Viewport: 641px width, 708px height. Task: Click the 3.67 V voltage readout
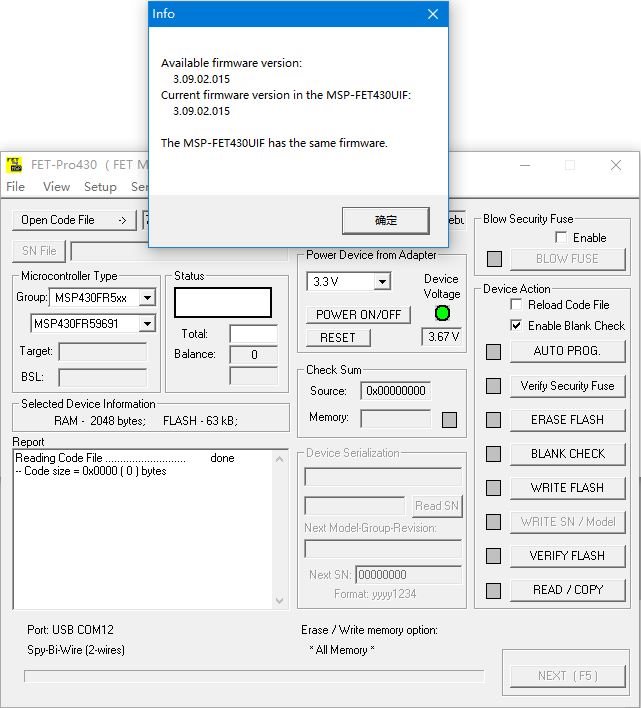(x=442, y=337)
